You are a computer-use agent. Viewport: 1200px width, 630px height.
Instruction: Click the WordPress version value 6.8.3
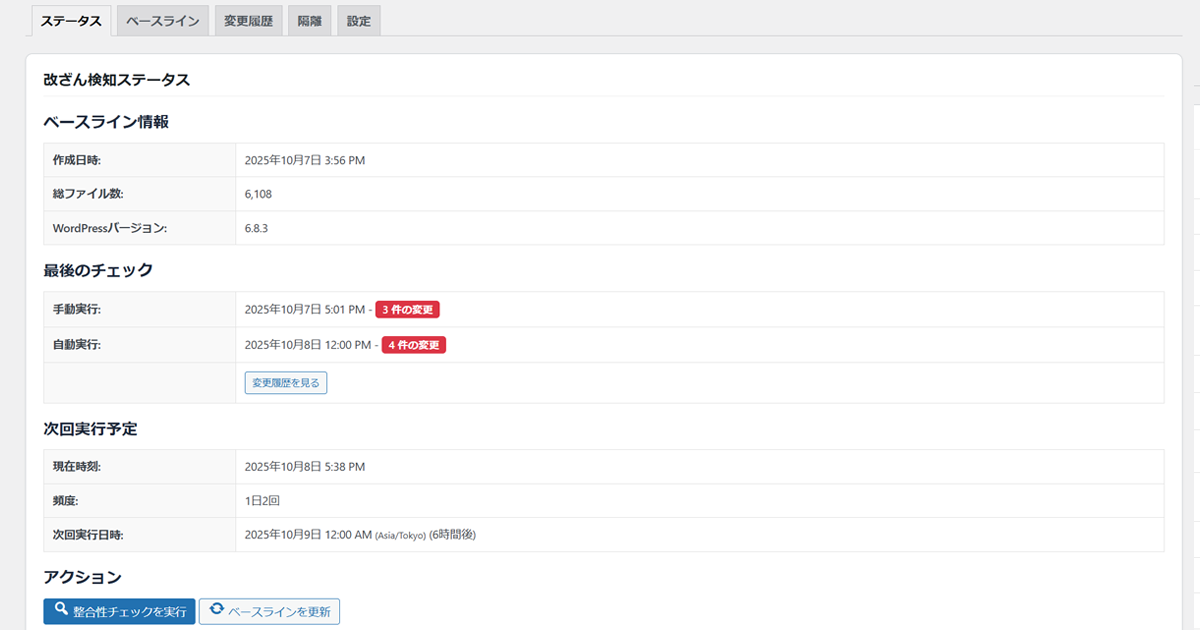(x=256, y=228)
